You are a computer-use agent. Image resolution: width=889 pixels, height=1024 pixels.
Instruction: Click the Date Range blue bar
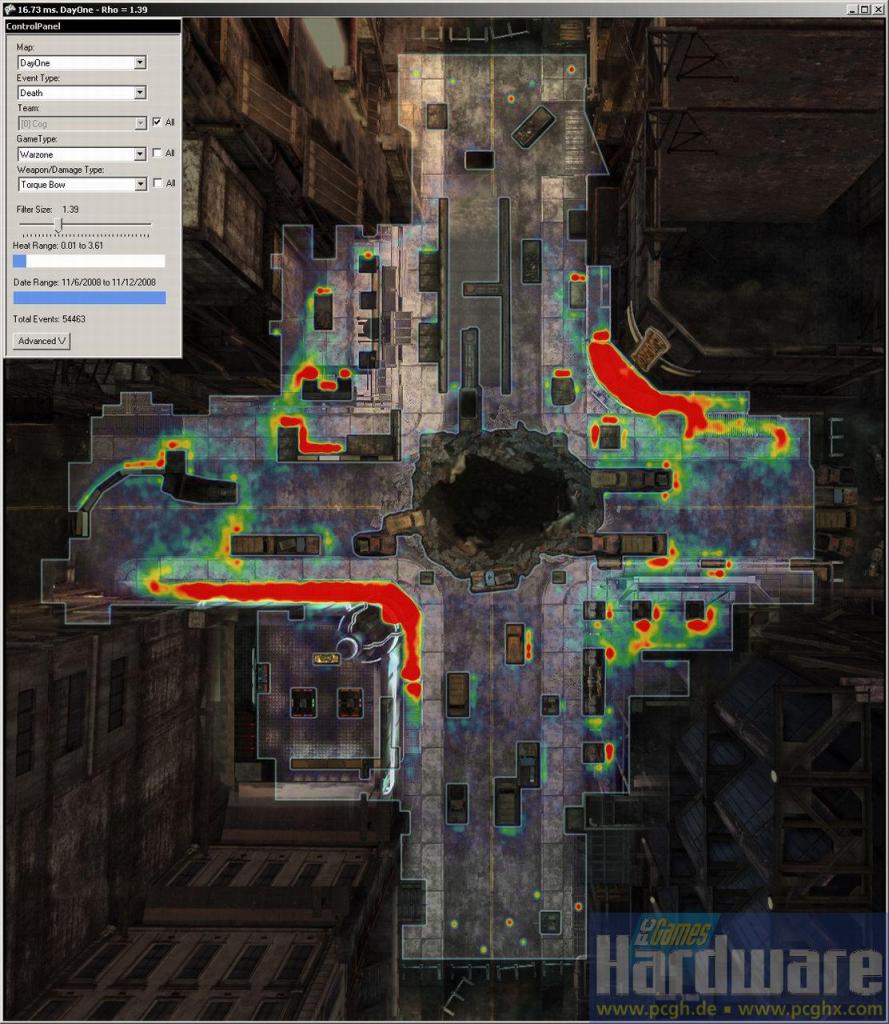coord(89,298)
